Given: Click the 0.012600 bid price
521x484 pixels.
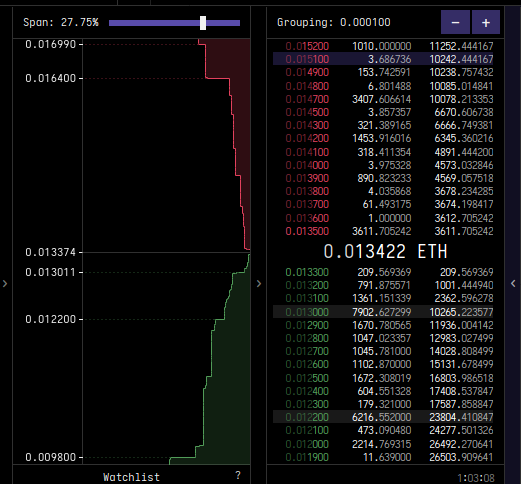Looking at the screenshot, I should coord(307,364).
